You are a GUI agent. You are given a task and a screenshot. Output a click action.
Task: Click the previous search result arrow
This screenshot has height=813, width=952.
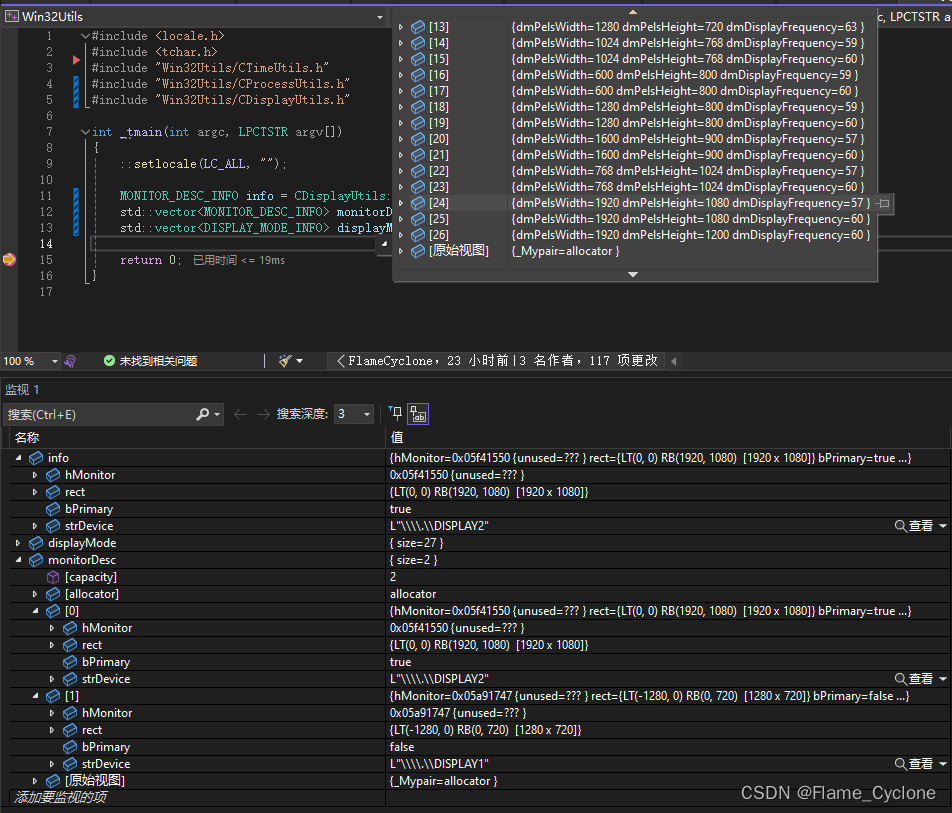tap(240, 415)
